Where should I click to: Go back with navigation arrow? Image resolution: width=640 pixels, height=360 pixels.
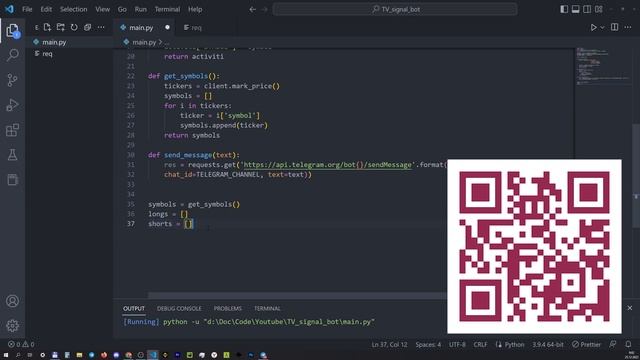click(253, 9)
